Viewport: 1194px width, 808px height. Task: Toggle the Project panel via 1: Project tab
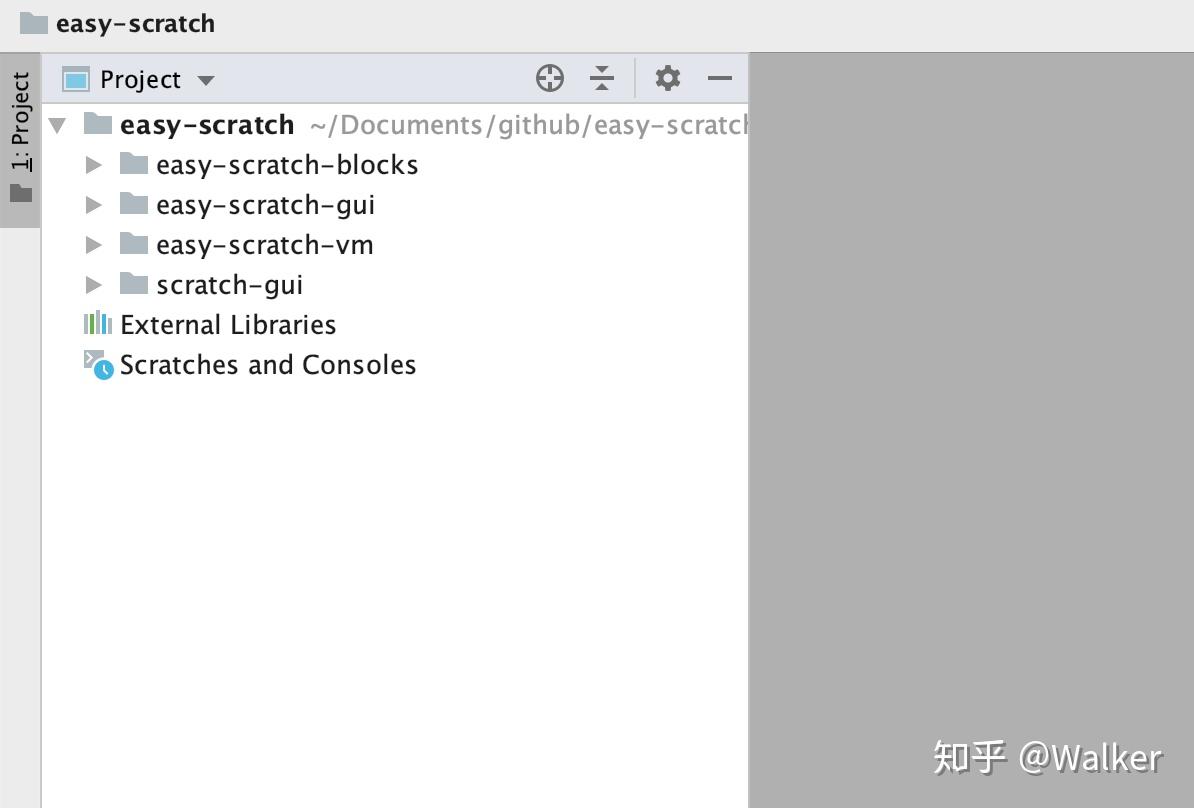tap(21, 120)
